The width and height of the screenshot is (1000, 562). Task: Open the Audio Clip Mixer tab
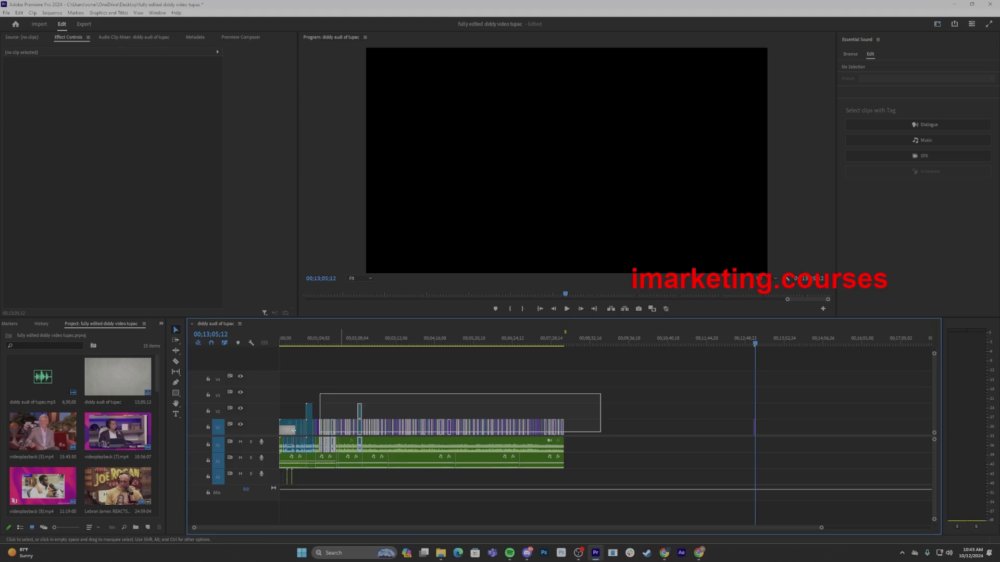tap(134, 37)
